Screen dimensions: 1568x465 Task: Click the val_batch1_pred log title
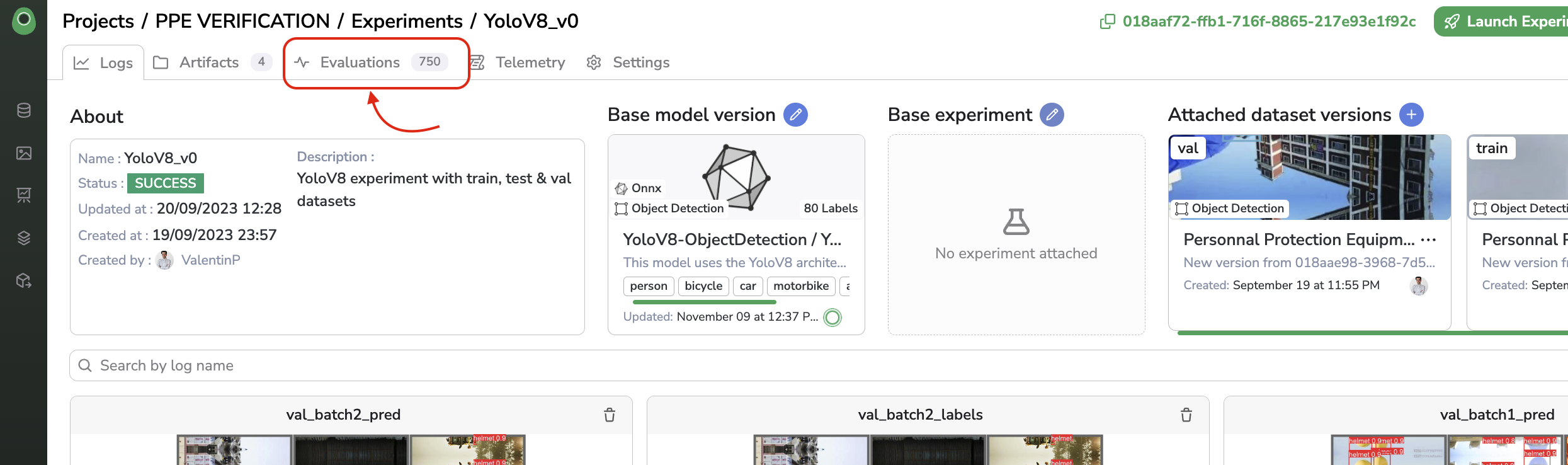pyautogui.click(x=1497, y=415)
